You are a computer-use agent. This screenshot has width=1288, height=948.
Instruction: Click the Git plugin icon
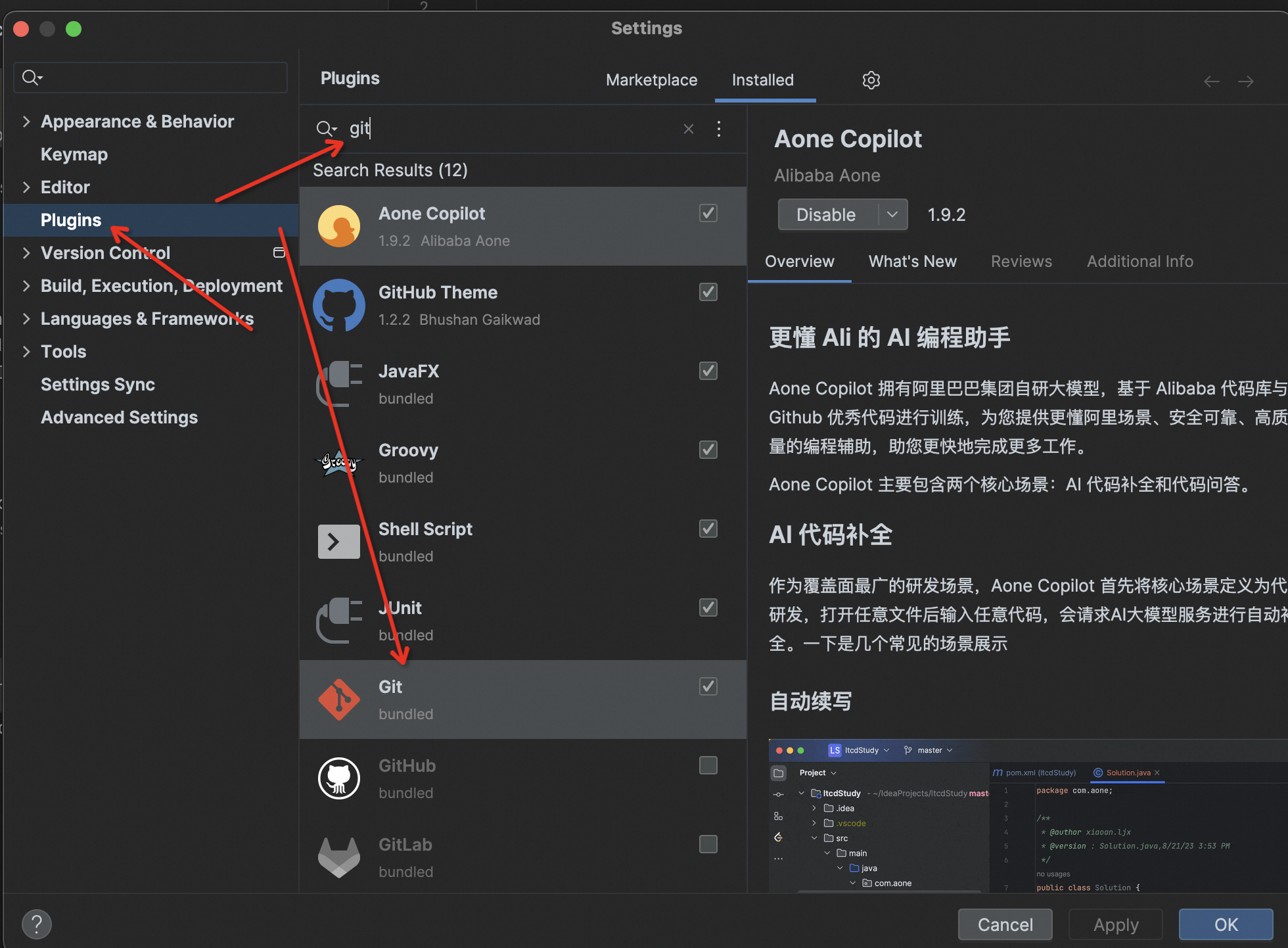pos(338,699)
